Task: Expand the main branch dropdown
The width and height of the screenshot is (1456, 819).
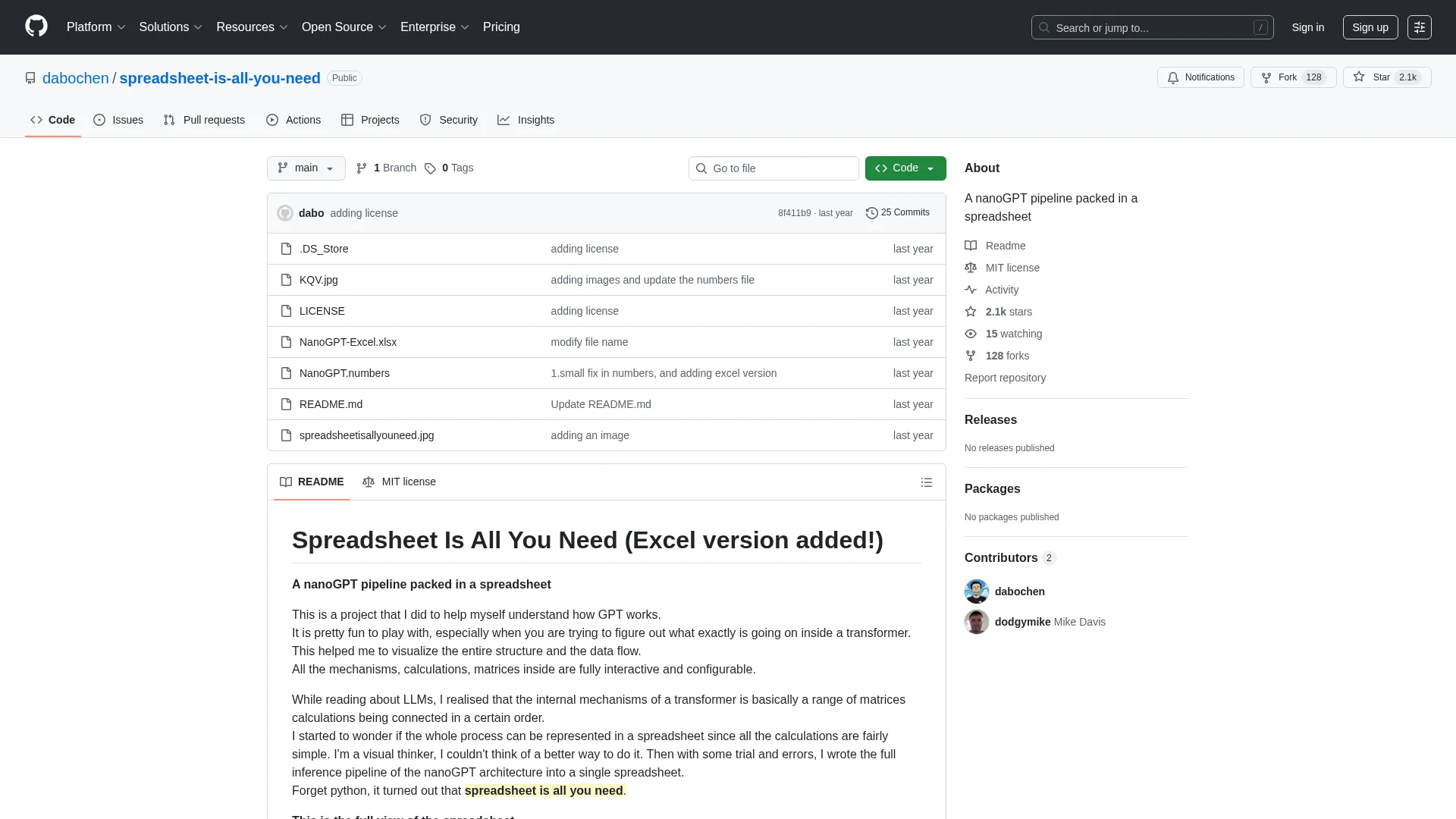Action: [x=306, y=168]
